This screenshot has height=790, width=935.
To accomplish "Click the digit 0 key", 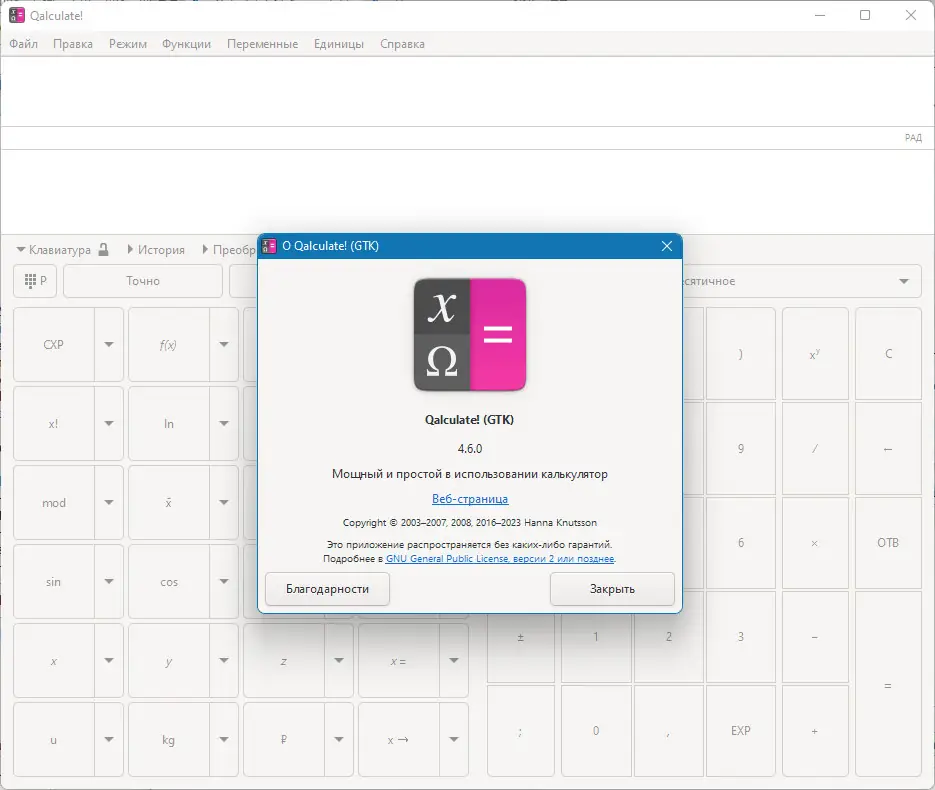I will tap(596, 731).
